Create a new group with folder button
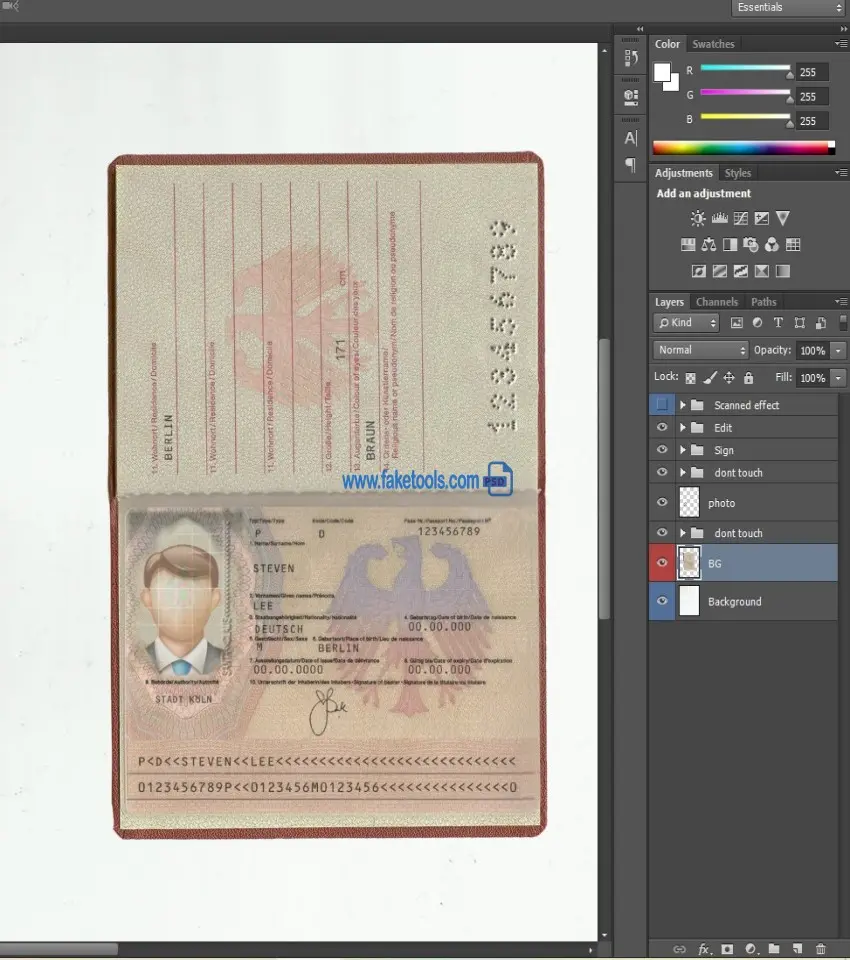 (x=774, y=948)
